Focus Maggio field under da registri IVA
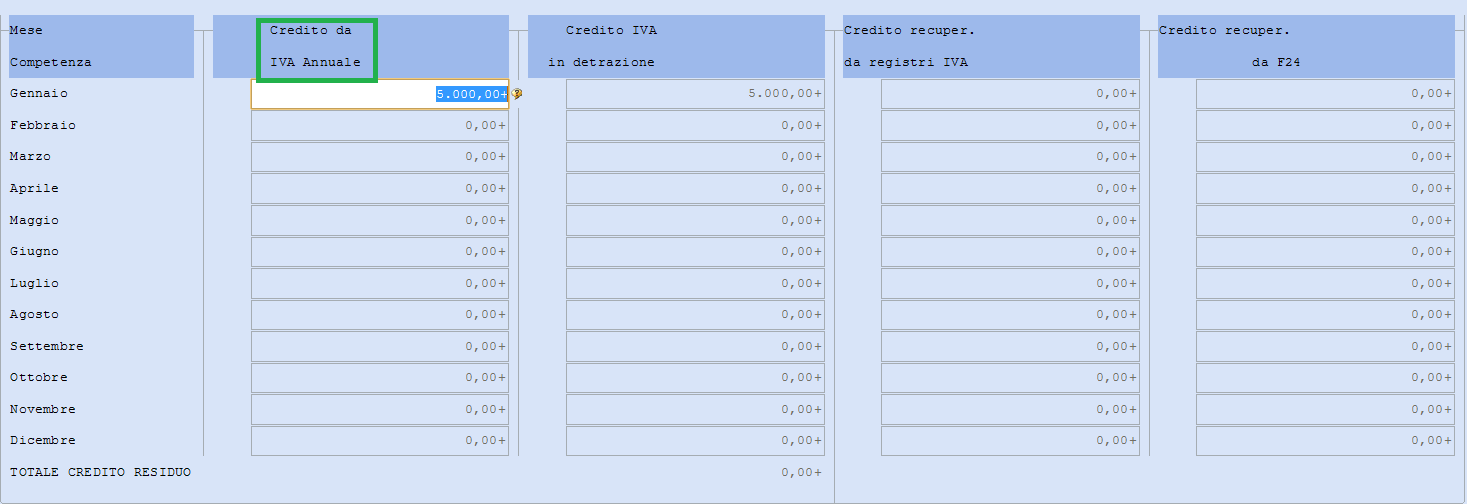This screenshot has height=504, width=1467. (x=1010, y=220)
